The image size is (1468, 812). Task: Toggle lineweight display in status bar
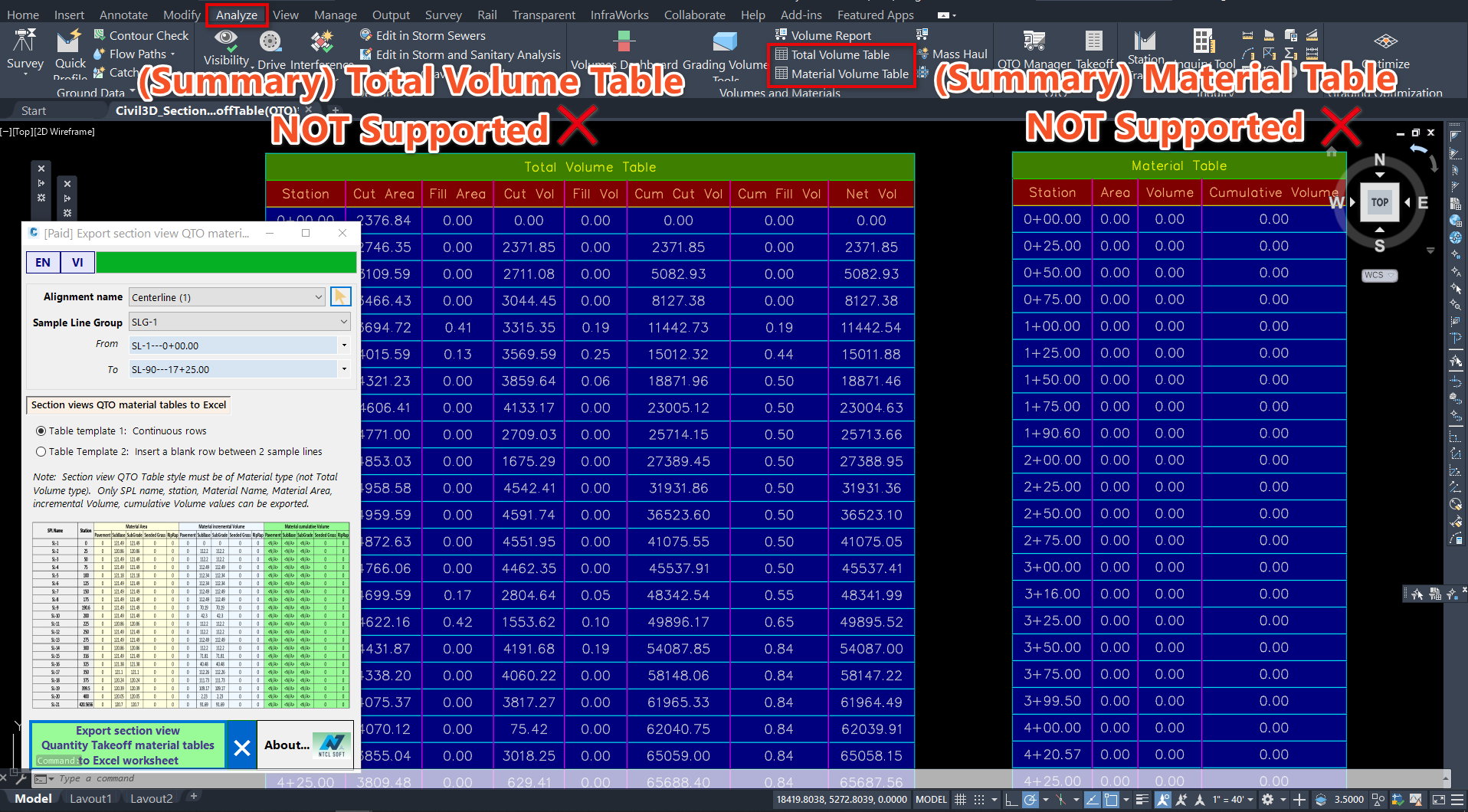[x=1142, y=799]
